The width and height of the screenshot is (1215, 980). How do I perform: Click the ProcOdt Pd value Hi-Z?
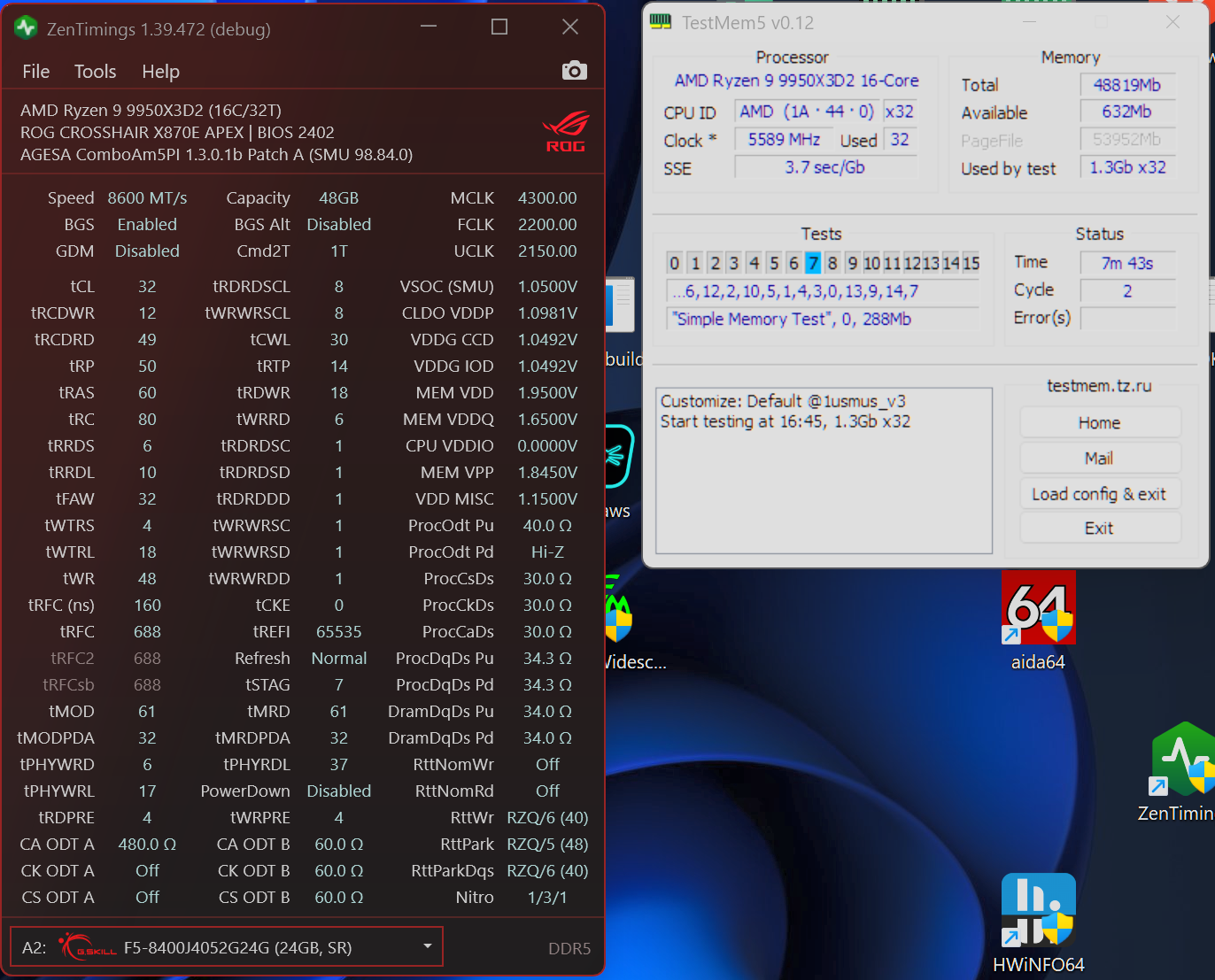[547, 552]
